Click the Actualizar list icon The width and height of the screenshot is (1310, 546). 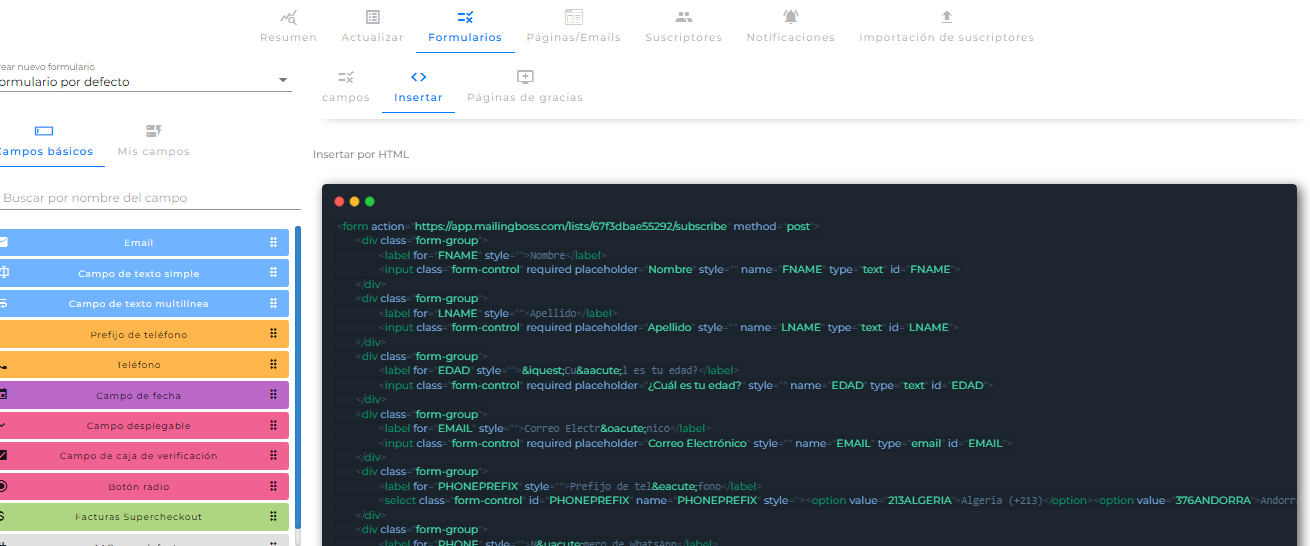(373, 17)
